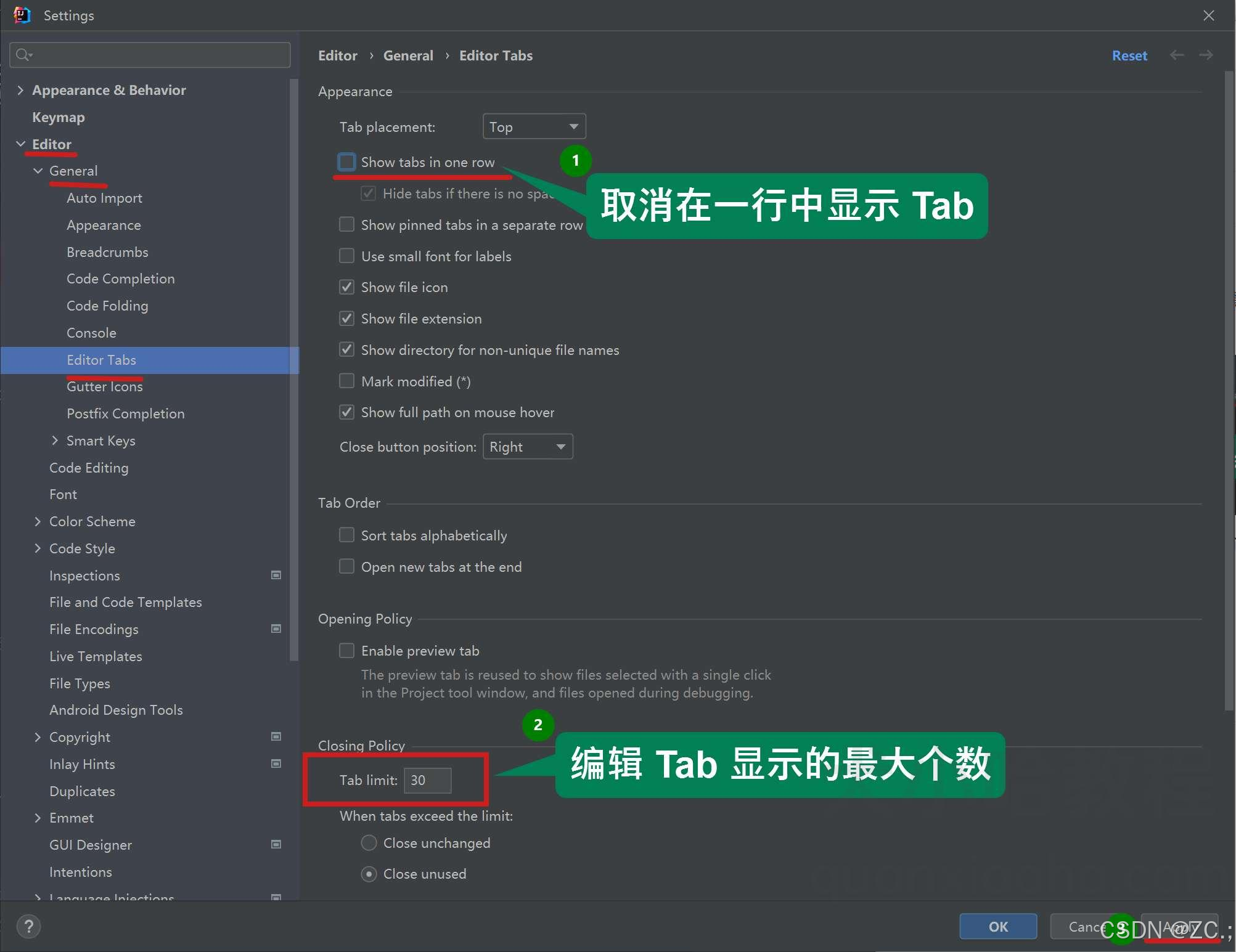The image size is (1236, 952).
Task: Open the Code Folding settings page
Action: point(107,306)
